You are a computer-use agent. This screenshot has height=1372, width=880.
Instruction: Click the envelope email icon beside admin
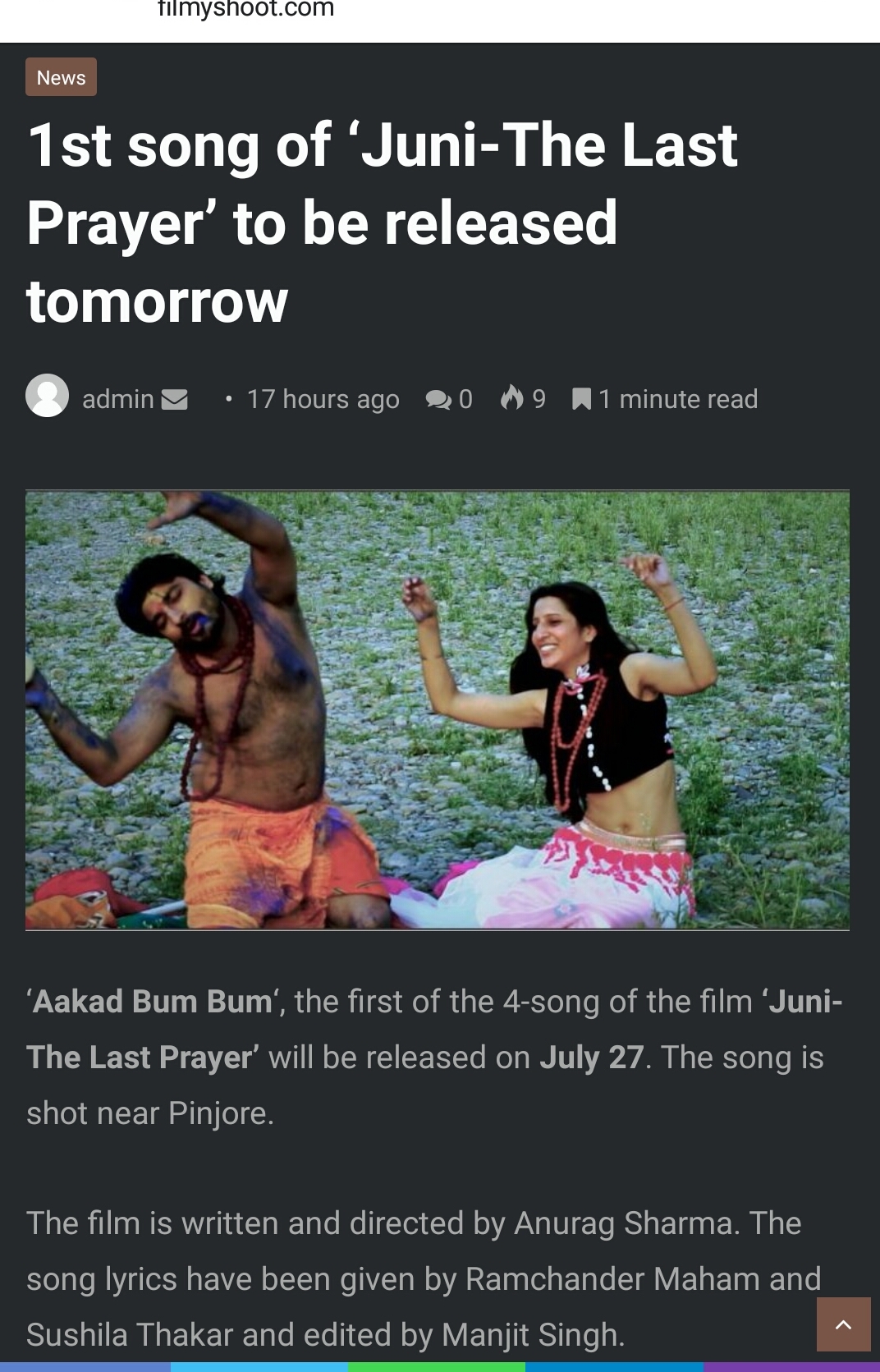pyautogui.click(x=174, y=400)
